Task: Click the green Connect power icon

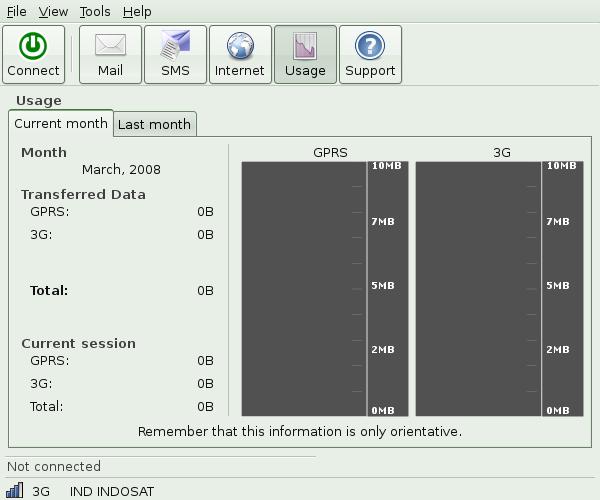Action: pyautogui.click(x=33, y=46)
